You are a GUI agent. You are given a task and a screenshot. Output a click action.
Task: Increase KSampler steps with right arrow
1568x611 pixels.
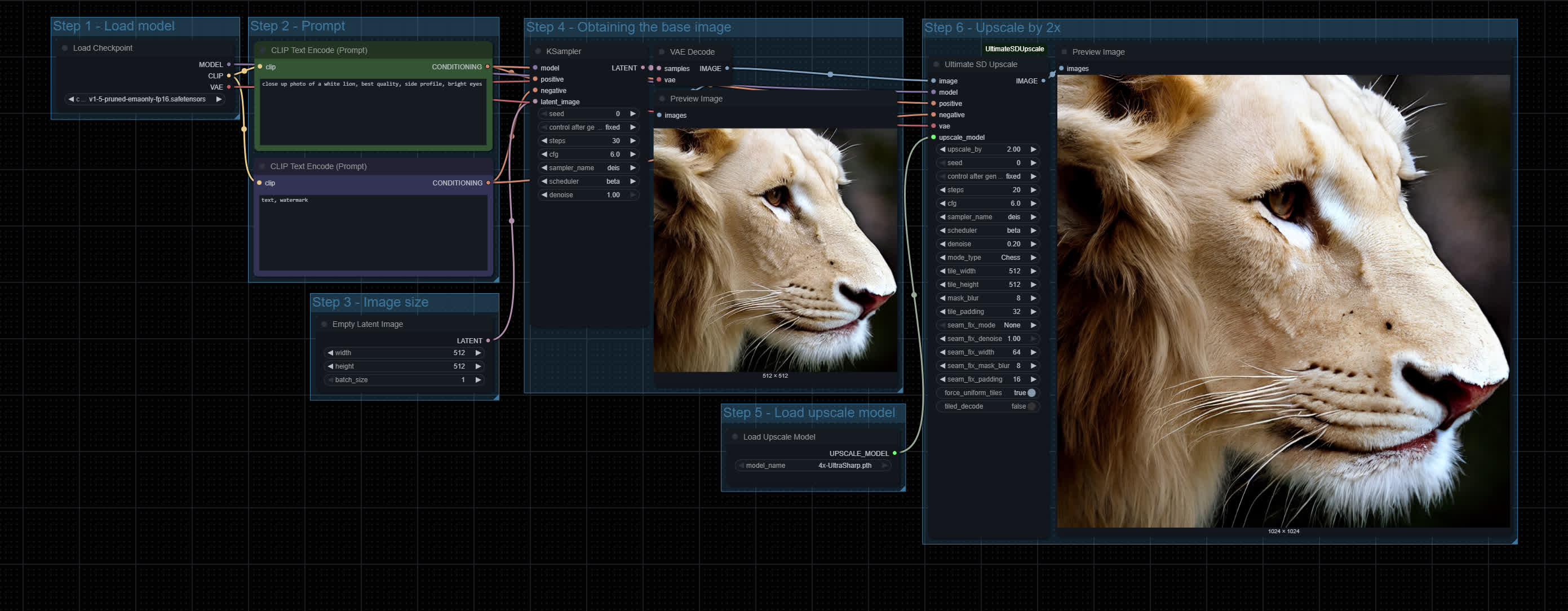point(633,141)
